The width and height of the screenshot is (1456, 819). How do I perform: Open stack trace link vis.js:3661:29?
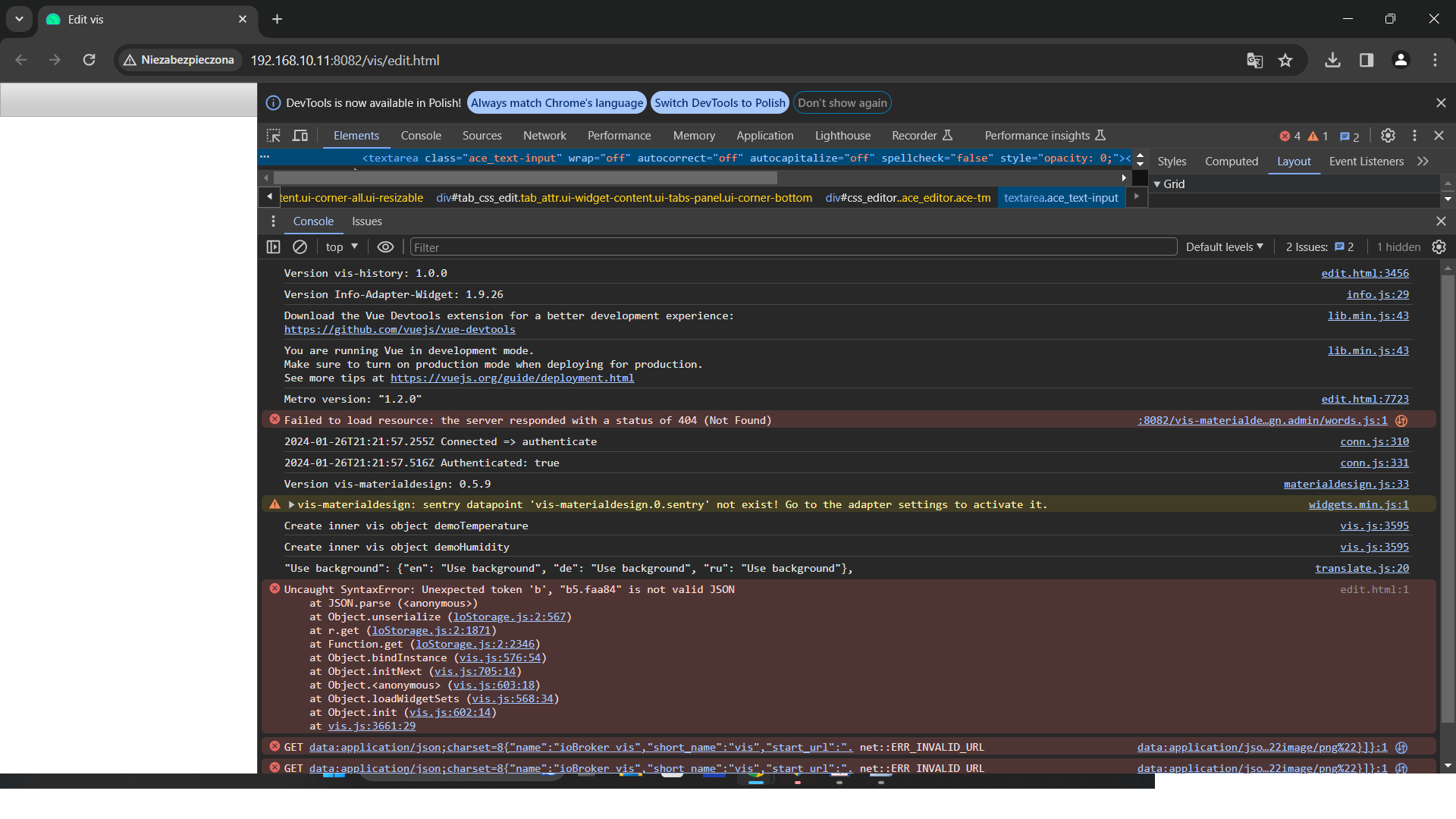372,726
